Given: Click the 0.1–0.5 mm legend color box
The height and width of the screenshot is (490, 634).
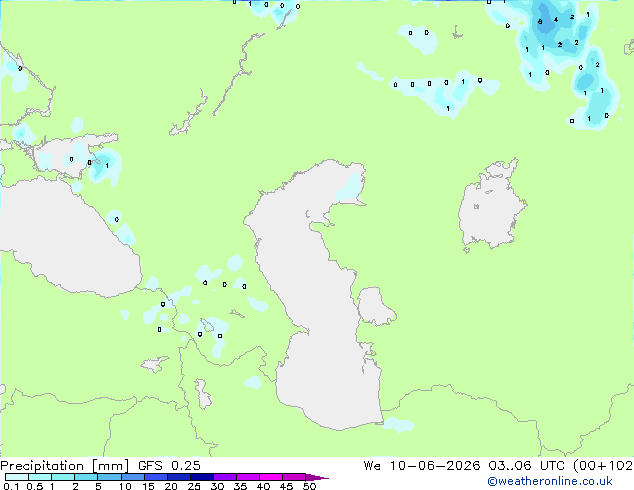Looking at the screenshot, I should point(17,477).
